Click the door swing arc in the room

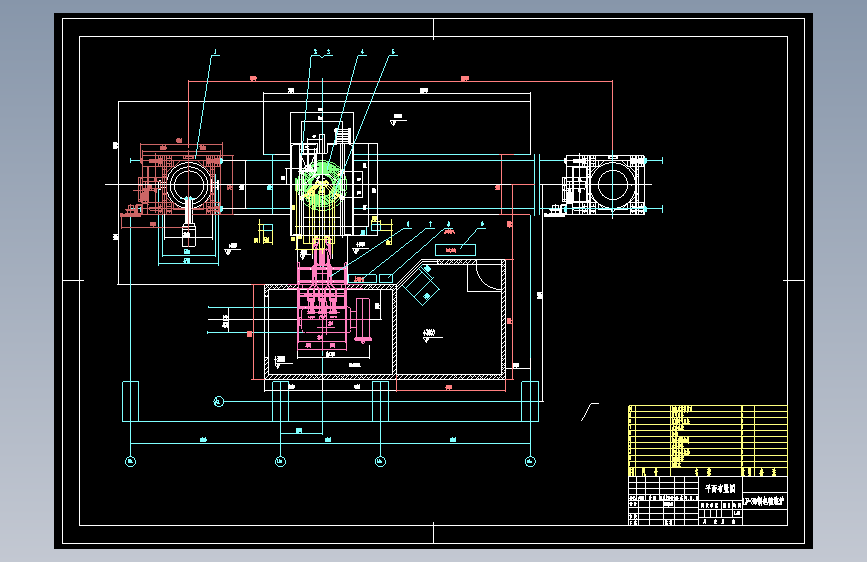click(488, 277)
